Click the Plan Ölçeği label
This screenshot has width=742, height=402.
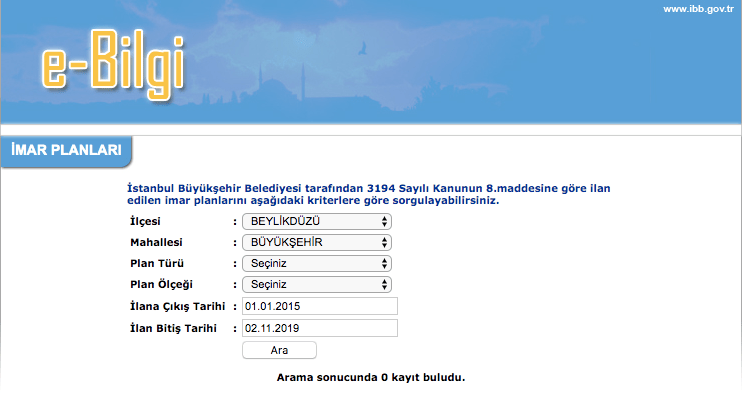[x=161, y=284]
